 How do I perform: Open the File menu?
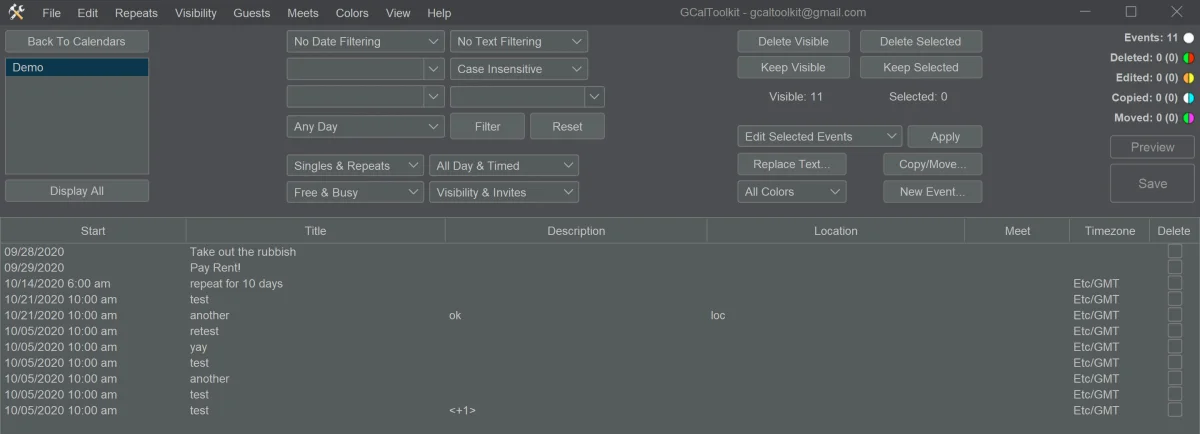[x=52, y=13]
